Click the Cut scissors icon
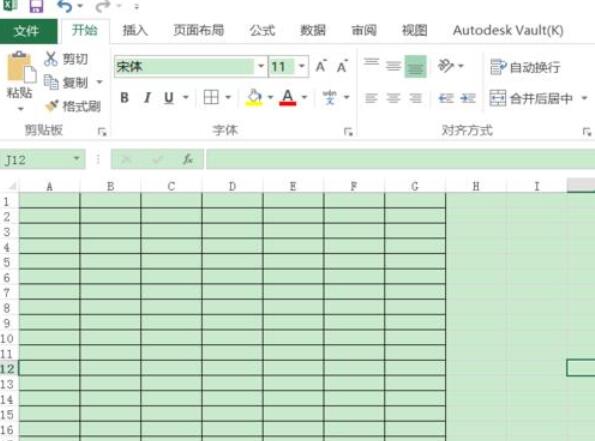The width and height of the screenshot is (595, 441). (x=50, y=59)
